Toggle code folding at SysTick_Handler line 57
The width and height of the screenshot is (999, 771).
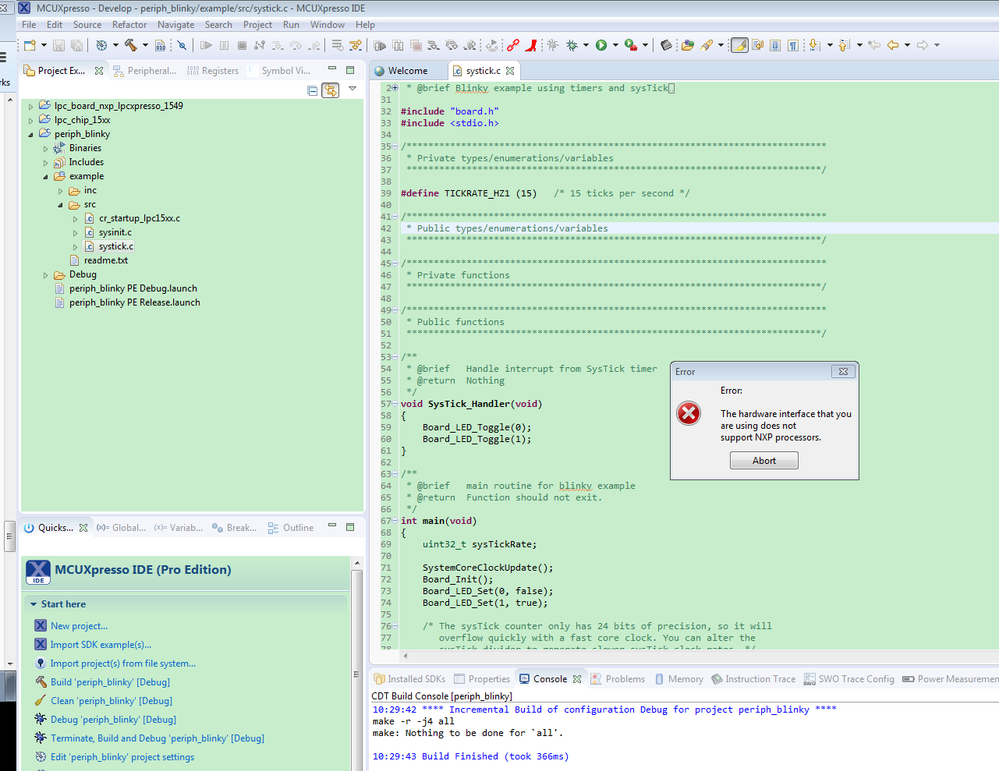point(395,404)
